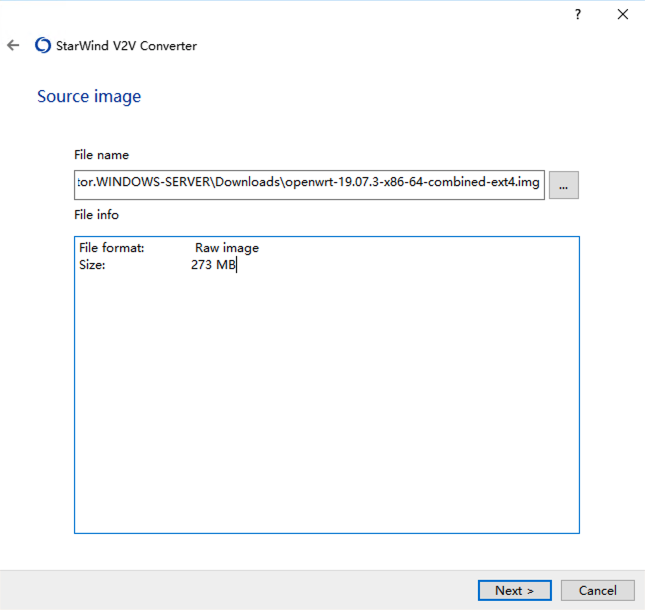Viewport: 645px width, 610px height.
Task: Click the 273 MB size value
Action: pos(213,264)
